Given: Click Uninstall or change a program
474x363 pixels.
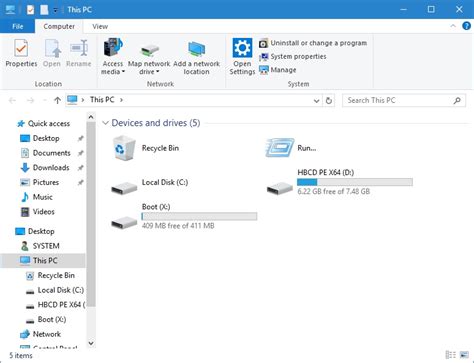Looking at the screenshot, I should point(313,43).
